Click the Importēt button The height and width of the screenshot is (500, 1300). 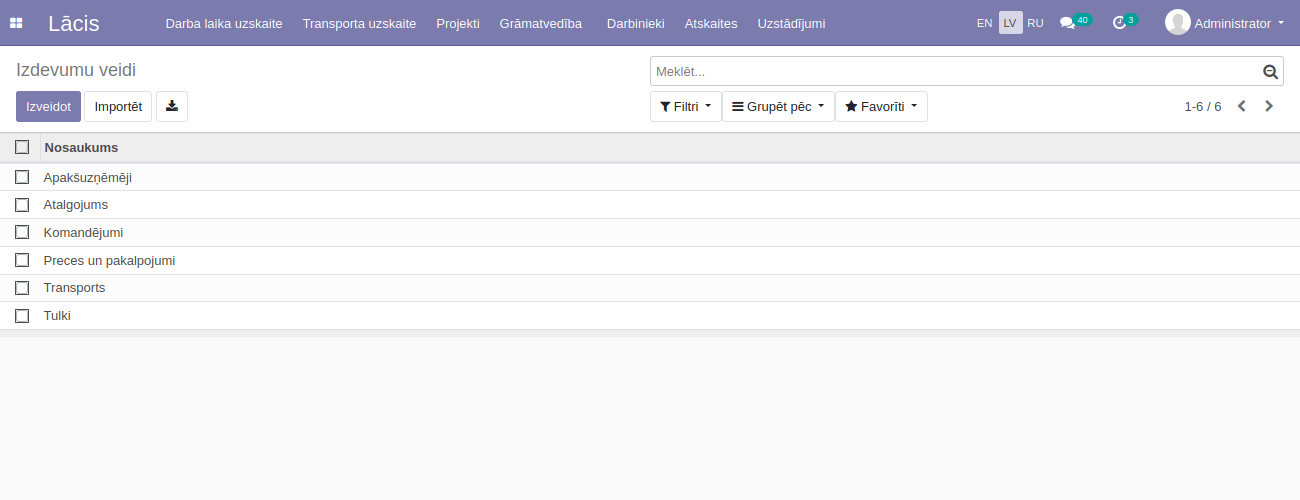click(x=118, y=106)
